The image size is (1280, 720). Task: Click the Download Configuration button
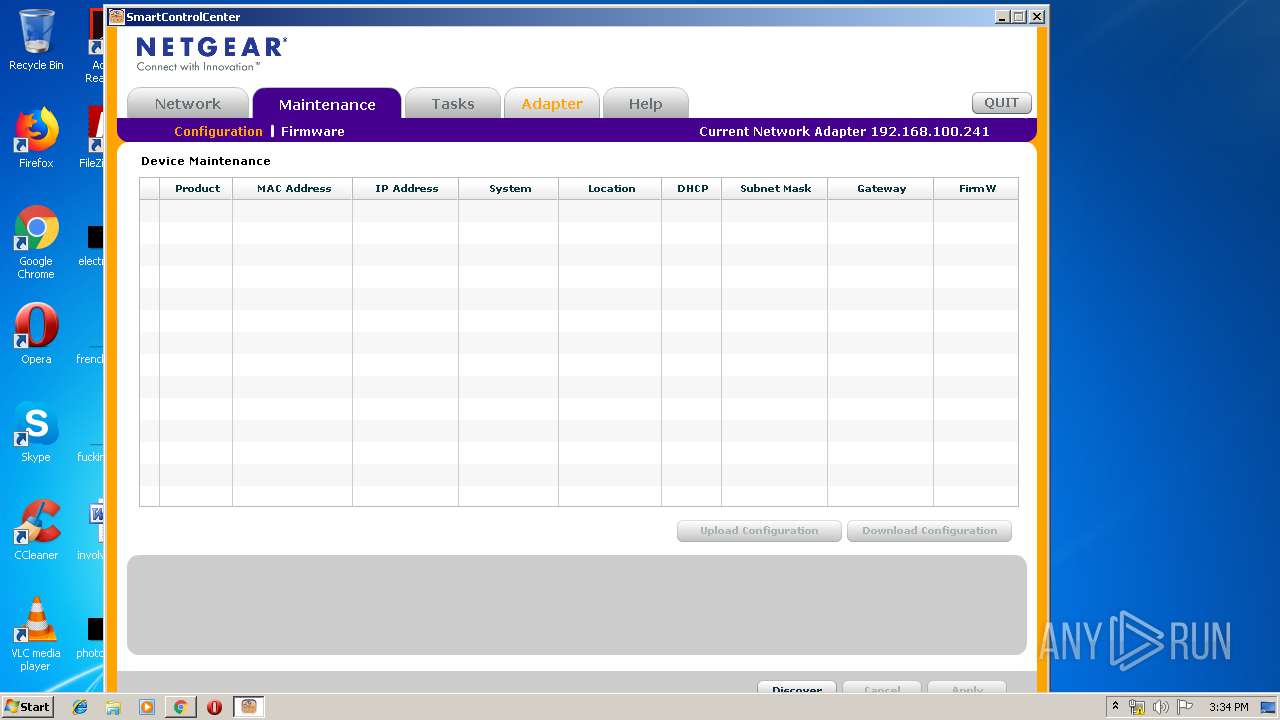[929, 531]
